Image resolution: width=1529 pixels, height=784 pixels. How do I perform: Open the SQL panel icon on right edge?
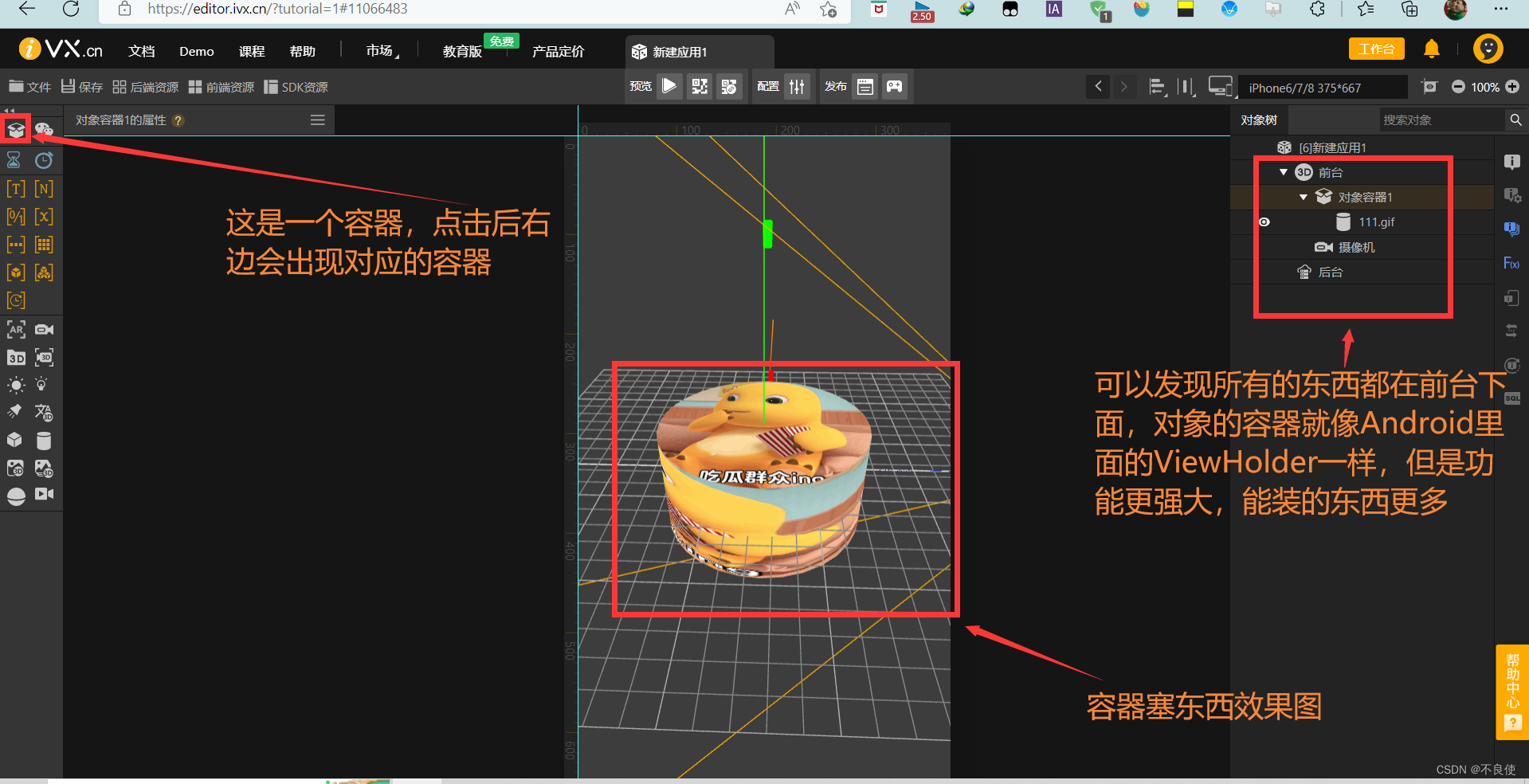coord(1512,398)
